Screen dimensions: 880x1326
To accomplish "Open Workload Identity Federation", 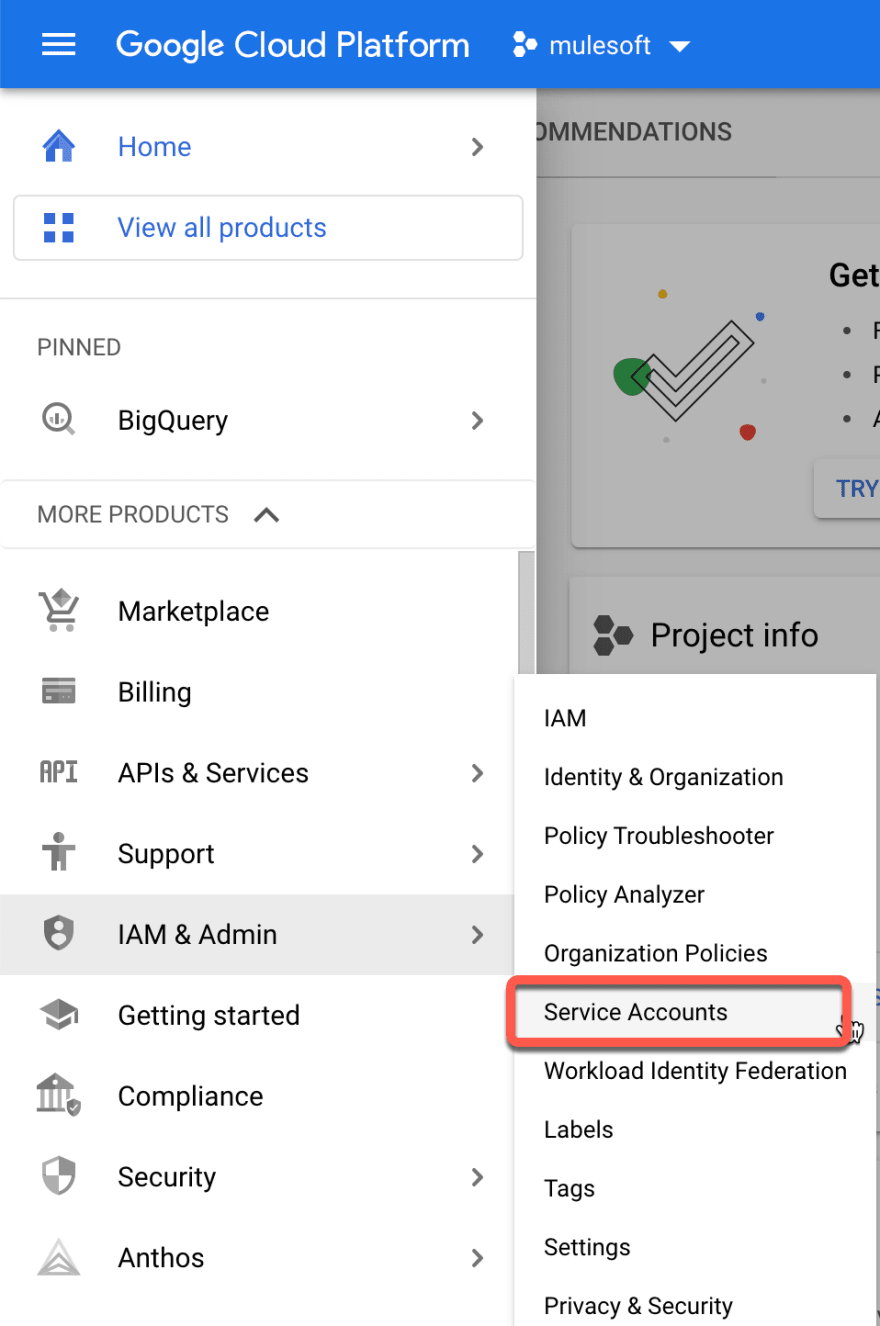I will [695, 1071].
